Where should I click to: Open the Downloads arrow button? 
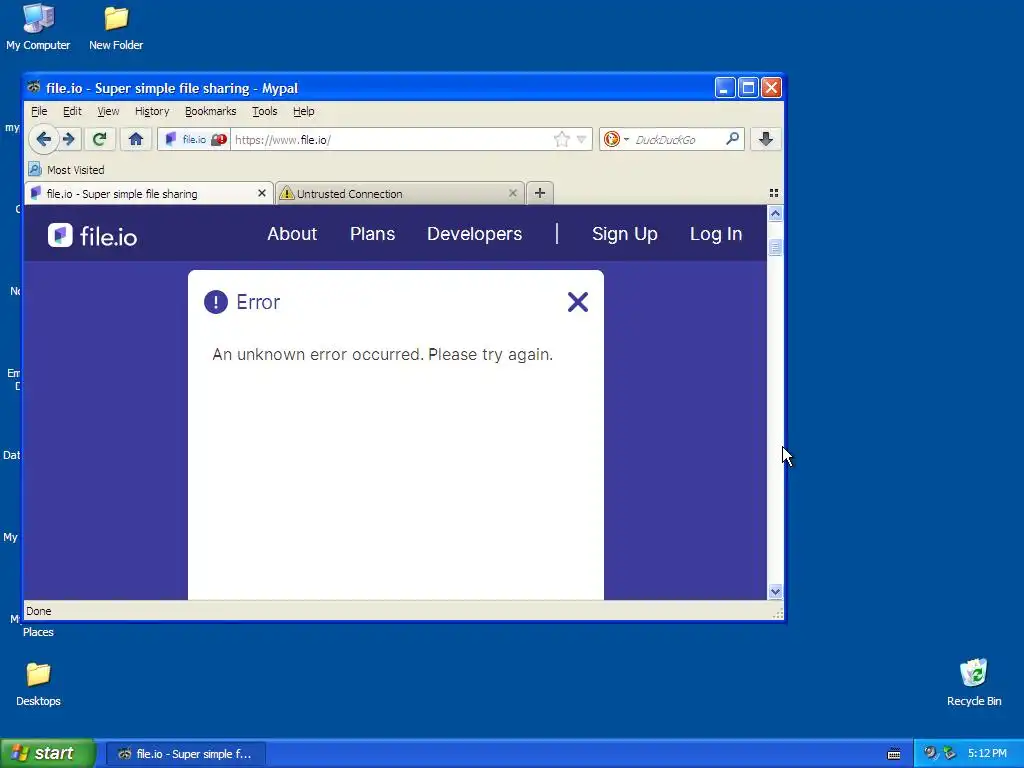click(765, 139)
